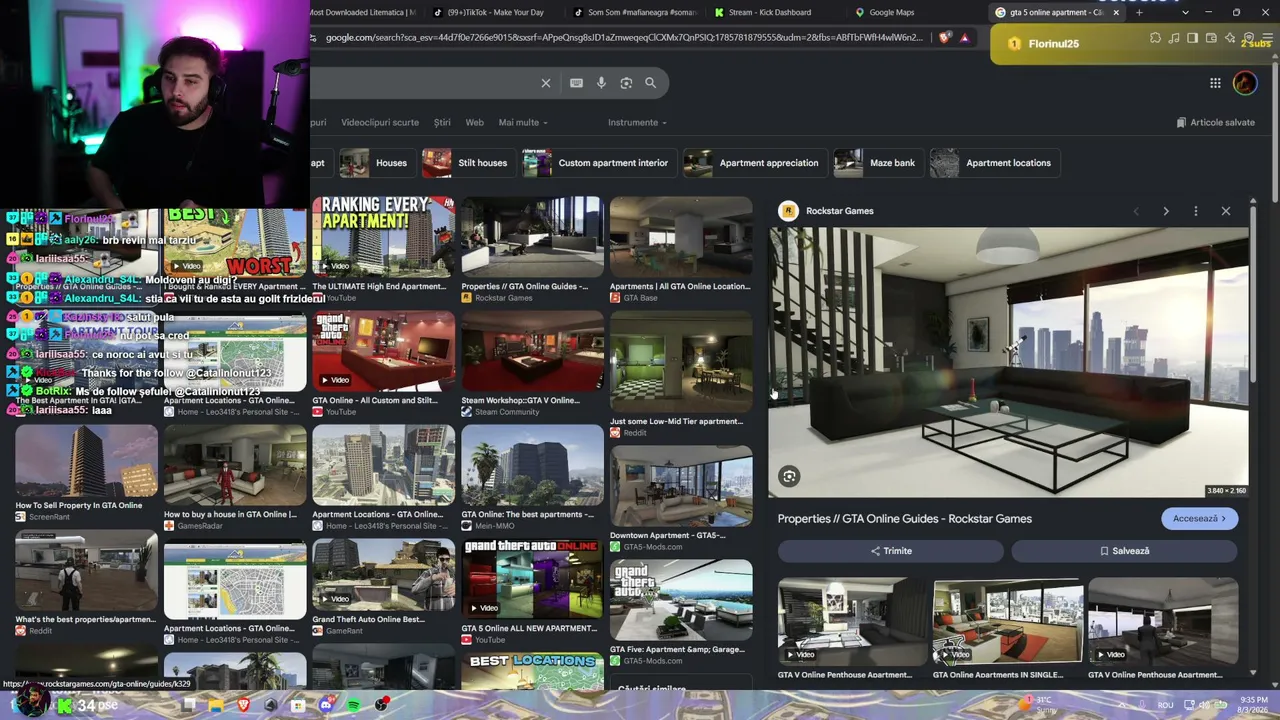The height and width of the screenshot is (720, 1280).
Task: Open Discord from the taskbar
Action: (326, 705)
